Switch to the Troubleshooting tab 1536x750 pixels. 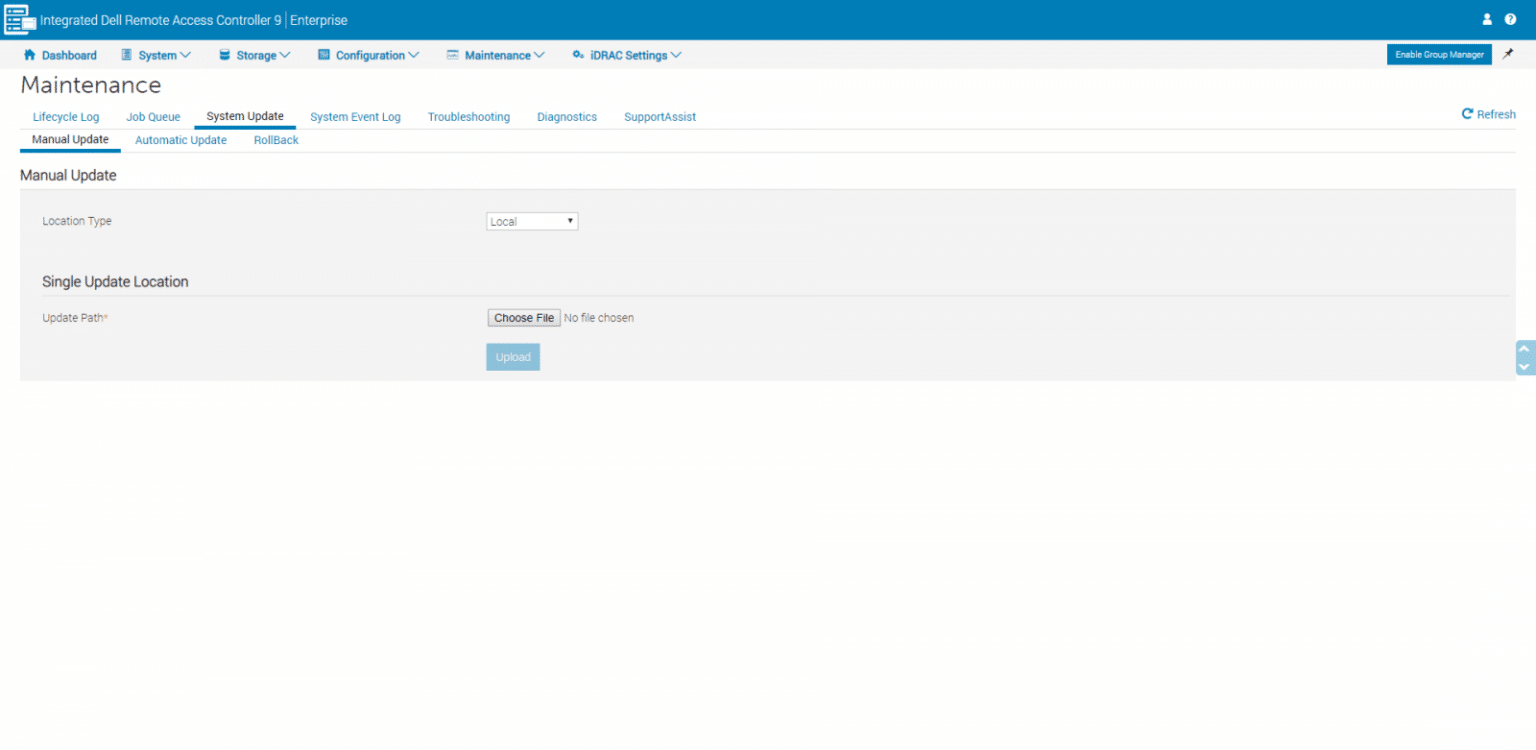tap(469, 117)
